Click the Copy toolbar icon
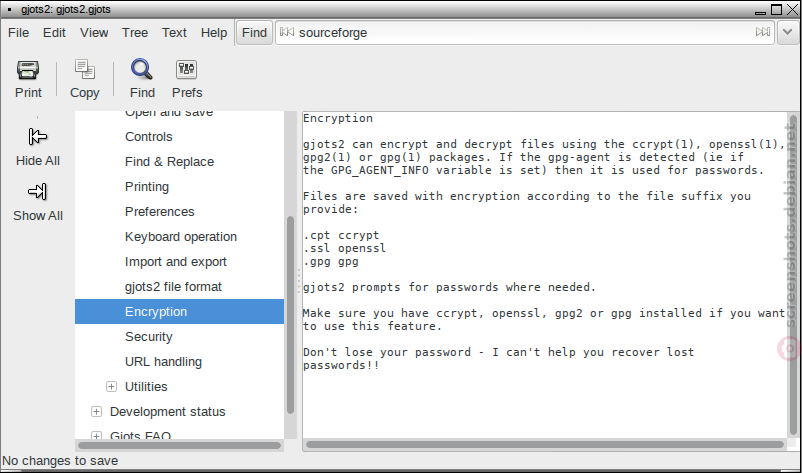Viewport: 802px width, 473px height. coord(84,70)
